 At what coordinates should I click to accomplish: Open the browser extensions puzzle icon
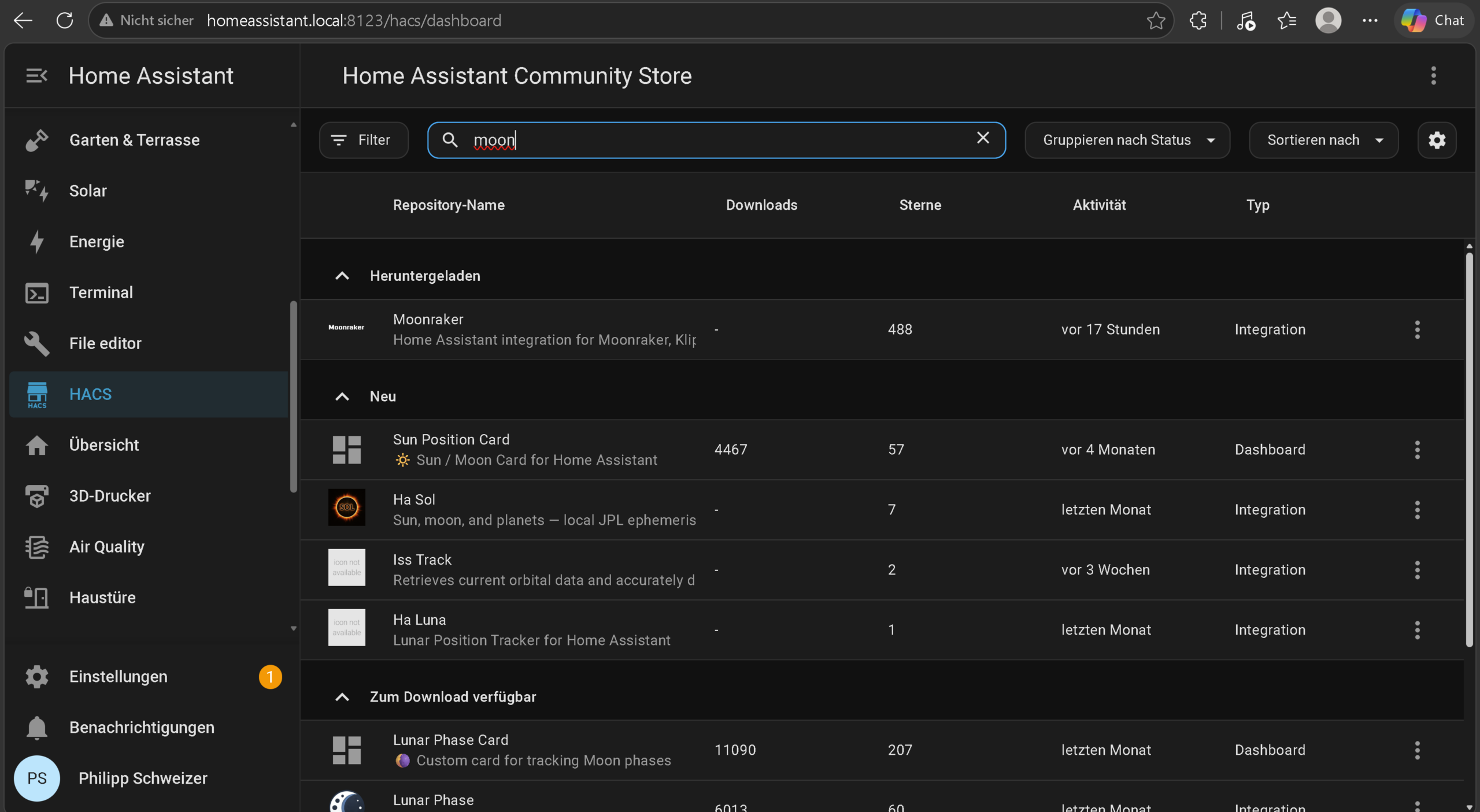pyautogui.click(x=1198, y=21)
